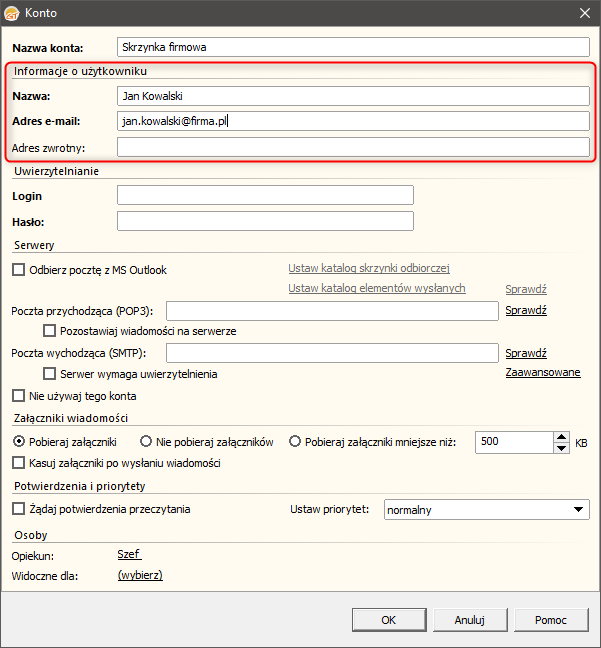Click (wybierz) link for Widoczne dla
The height and width of the screenshot is (648, 601).
[x=140, y=575]
